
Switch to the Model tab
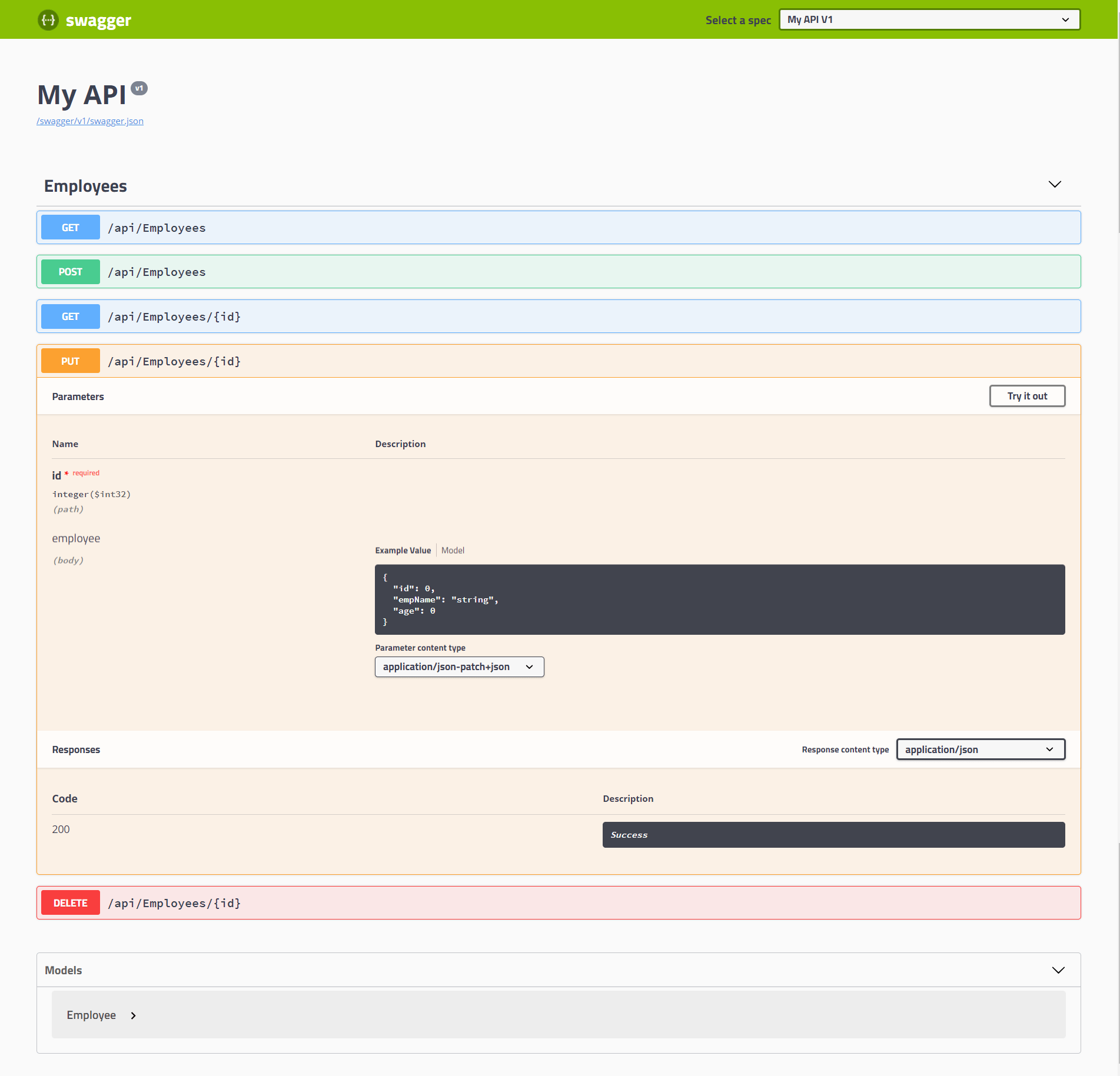click(453, 551)
